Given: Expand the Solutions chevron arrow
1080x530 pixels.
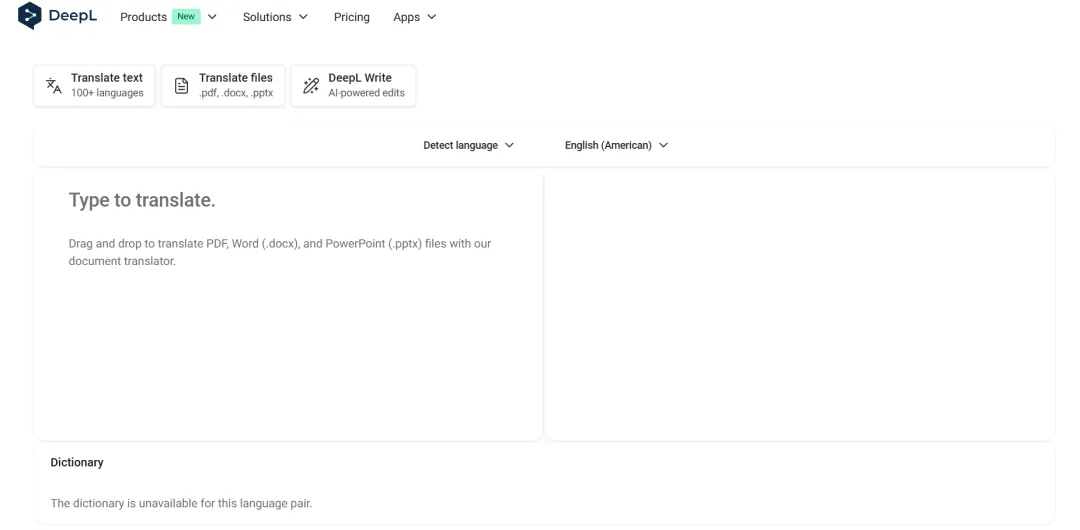Looking at the screenshot, I should [x=303, y=17].
